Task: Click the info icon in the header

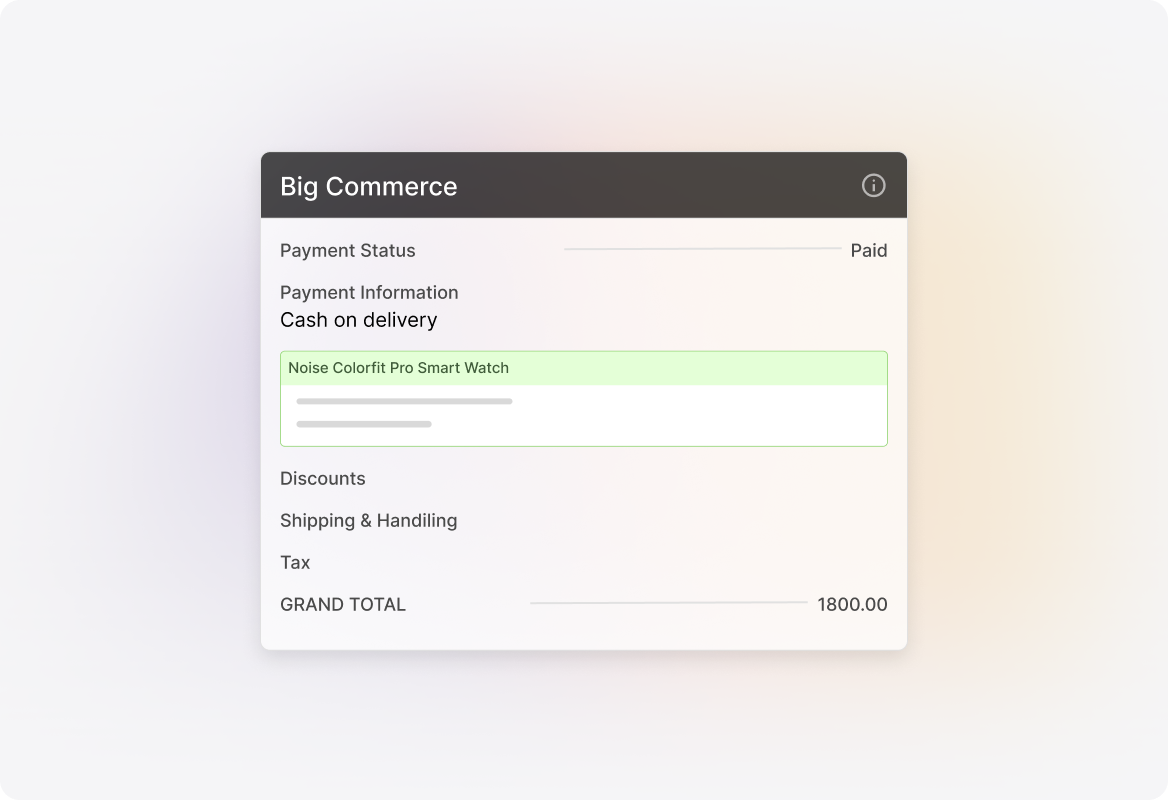Action: coord(871,186)
